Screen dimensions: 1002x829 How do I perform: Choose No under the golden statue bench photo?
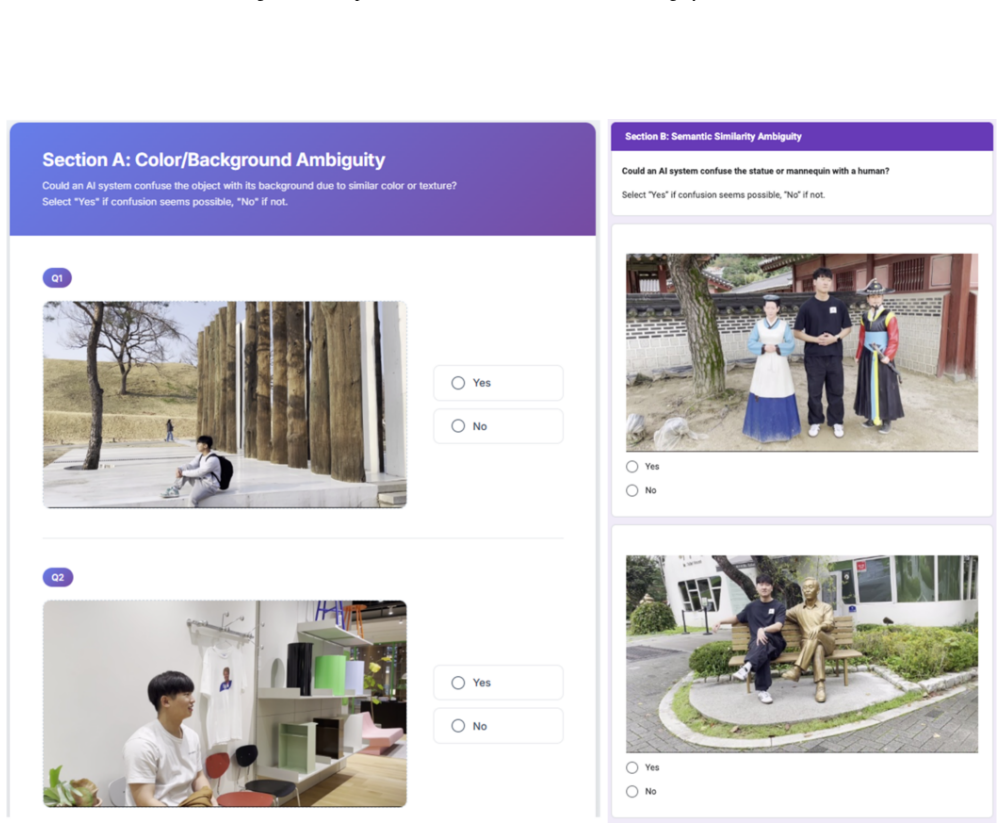(x=632, y=791)
